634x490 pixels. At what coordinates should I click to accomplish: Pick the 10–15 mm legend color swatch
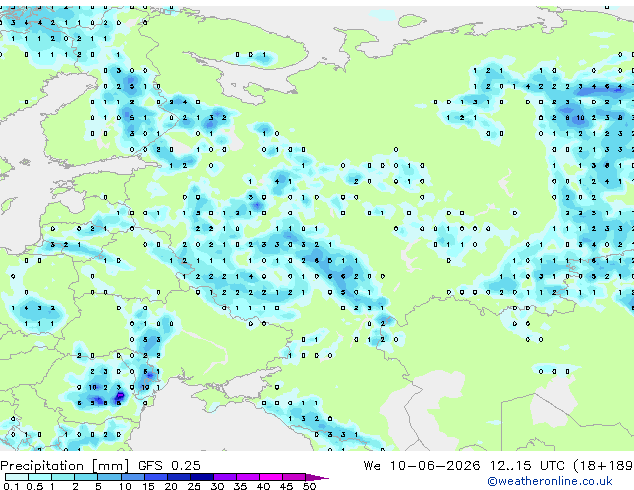(x=133, y=477)
